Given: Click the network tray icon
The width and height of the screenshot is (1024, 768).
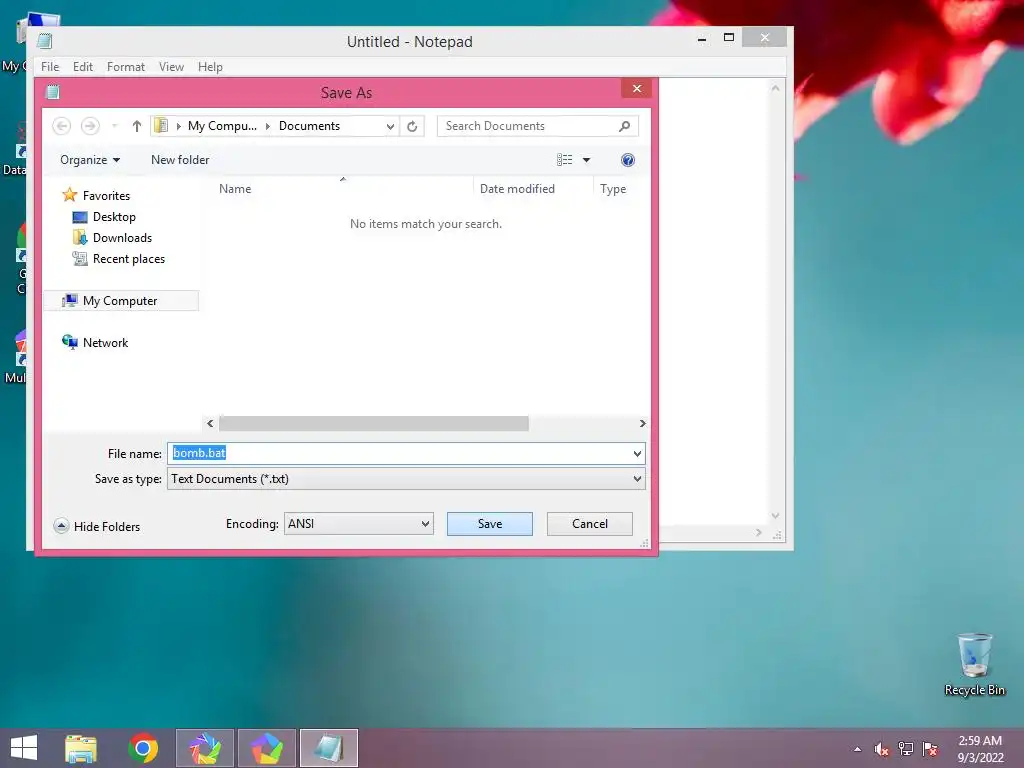Looking at the screenshot, I should pyautogui.click(x=906, y=749).
